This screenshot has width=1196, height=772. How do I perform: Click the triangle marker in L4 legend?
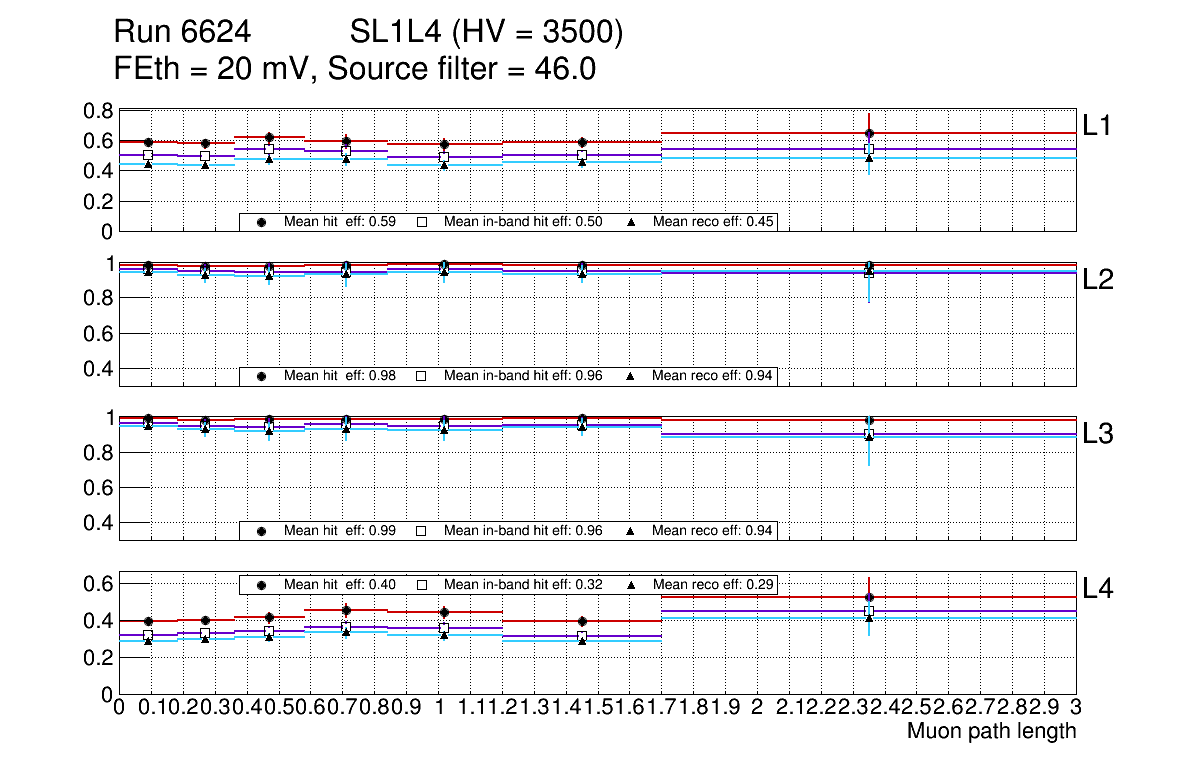point(631,584)
